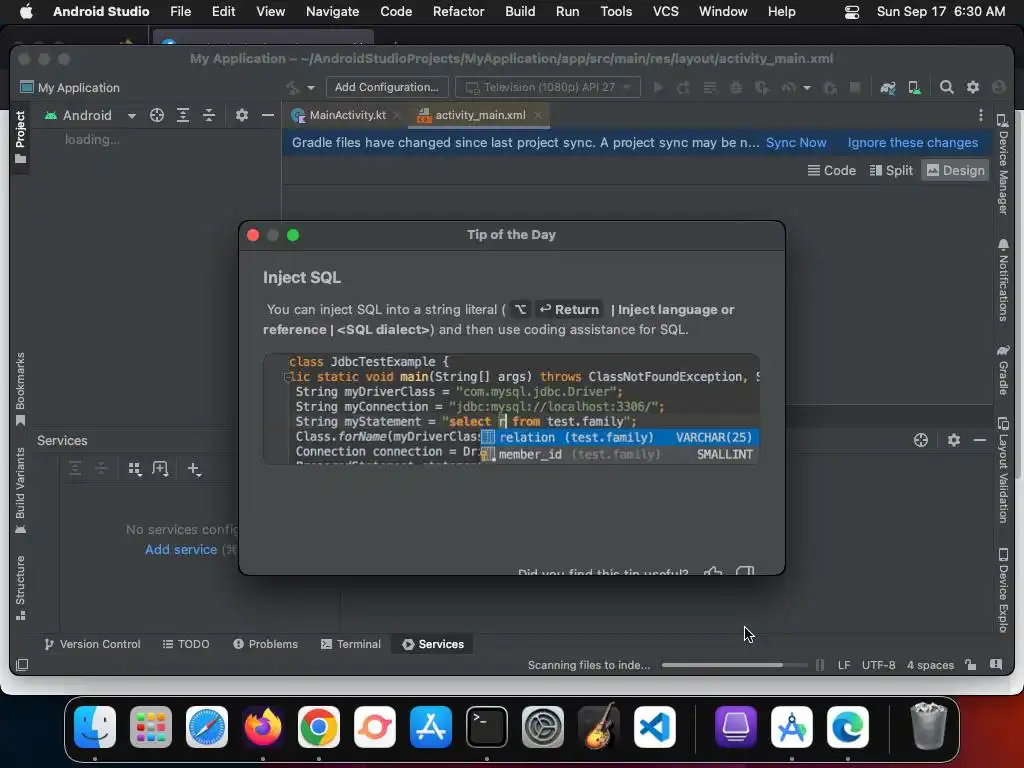The height and width of the screenshot is (768, 1024).
Task: Open IDE settings gear in main toolbar
Action: (x=972, y=87)
